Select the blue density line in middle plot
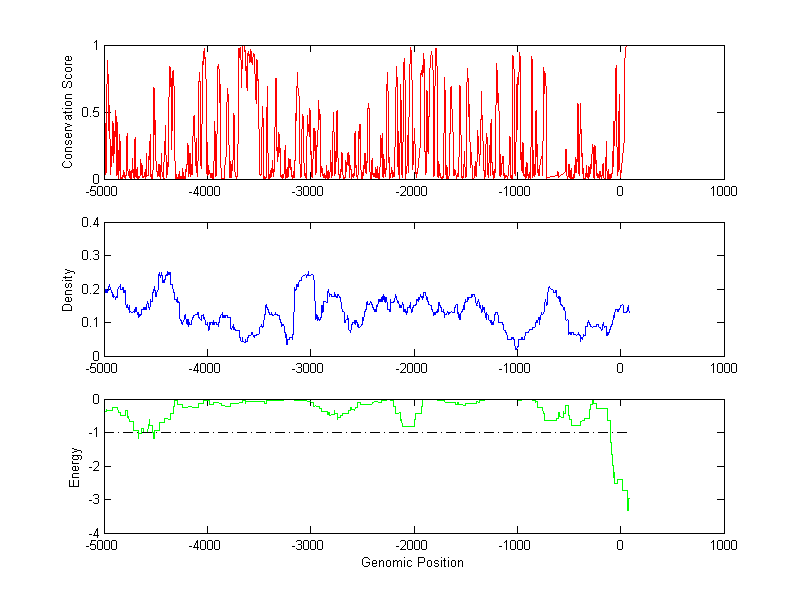The height and width of the screenshot is (599, 800). click(x=305, y=274)
